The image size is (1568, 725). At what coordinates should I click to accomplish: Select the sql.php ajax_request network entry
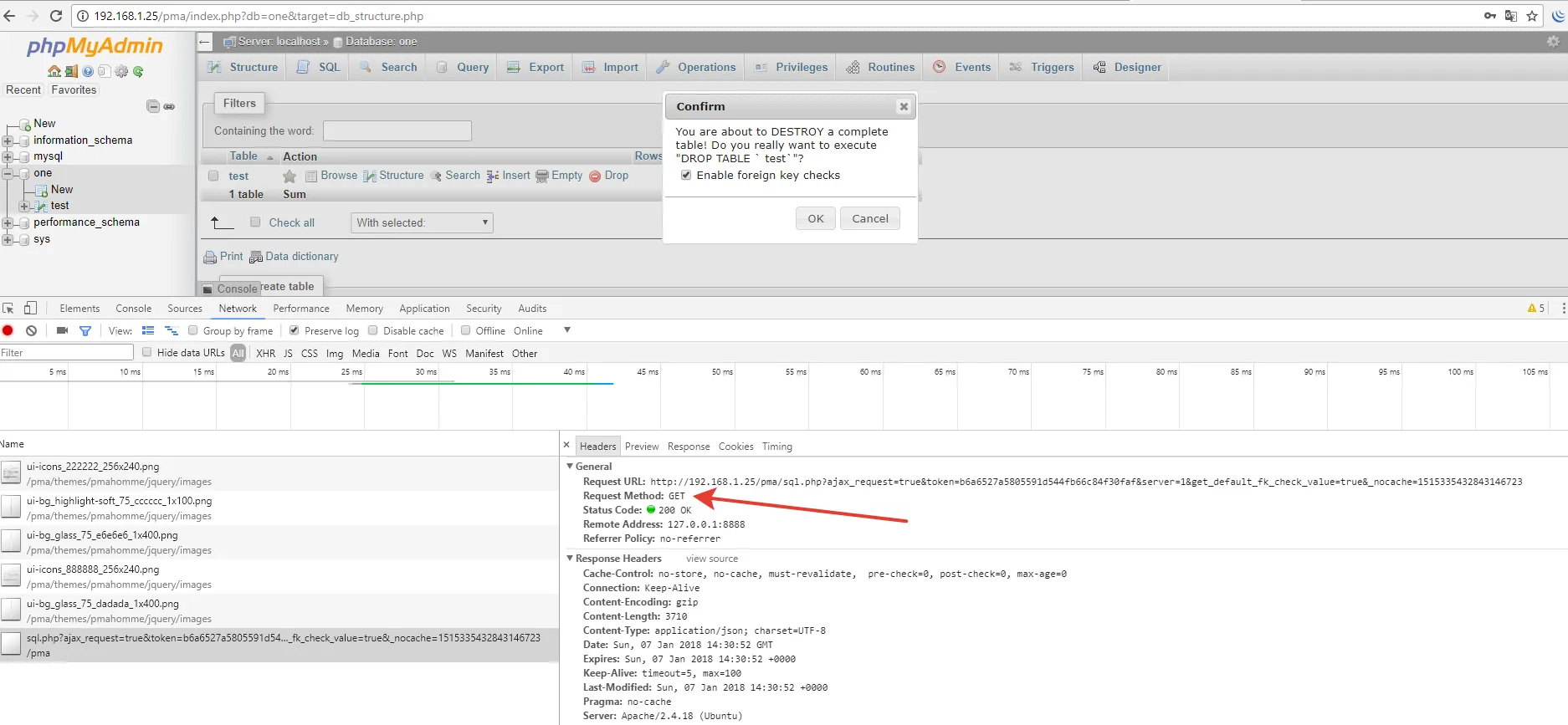coord(279,645)
